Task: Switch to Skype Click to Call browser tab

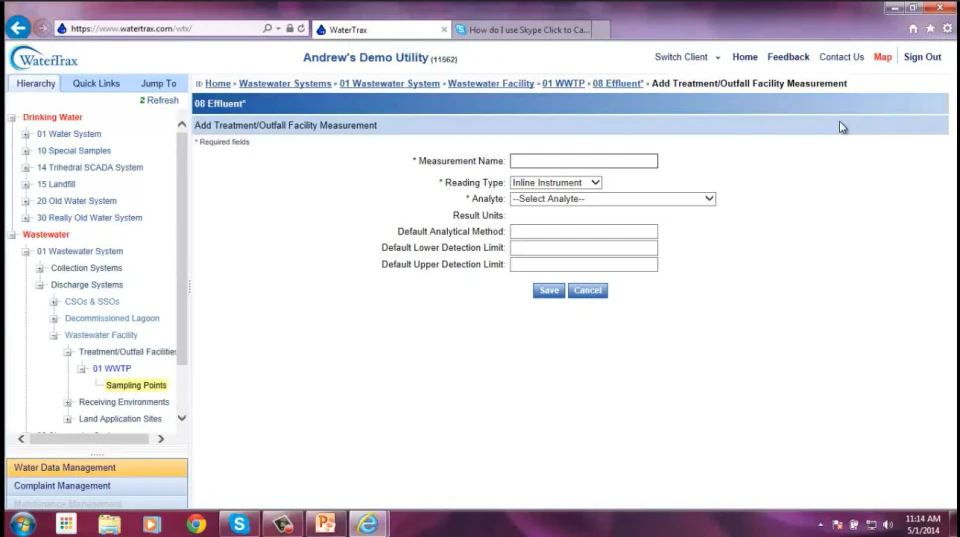Action: [x=529, y=29]
